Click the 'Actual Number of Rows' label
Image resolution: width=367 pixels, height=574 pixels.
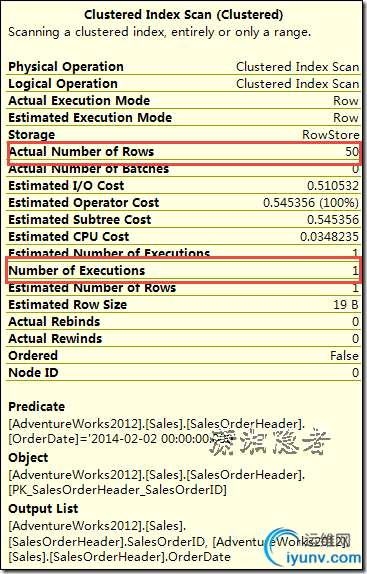pyautogui.click(x=81, y=152)
